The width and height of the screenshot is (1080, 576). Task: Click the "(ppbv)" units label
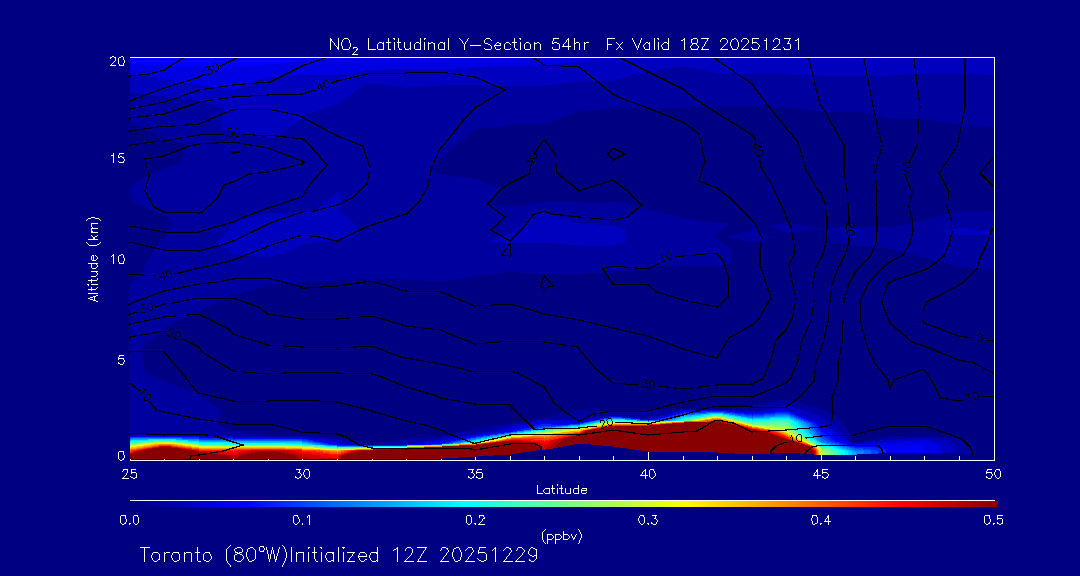tap(561, 536)
